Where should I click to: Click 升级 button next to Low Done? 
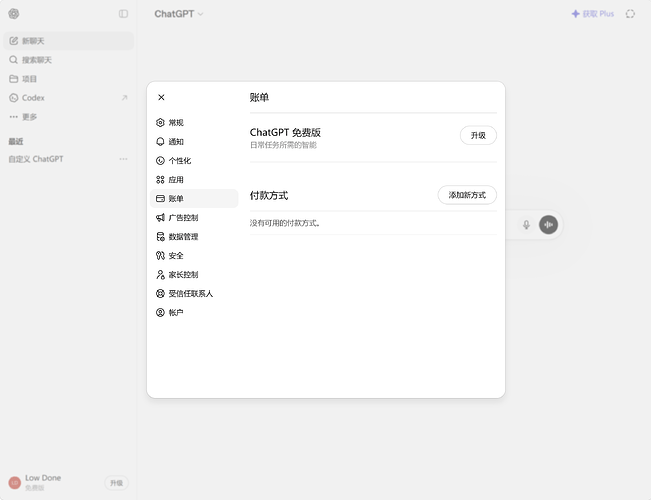[116, 483]
